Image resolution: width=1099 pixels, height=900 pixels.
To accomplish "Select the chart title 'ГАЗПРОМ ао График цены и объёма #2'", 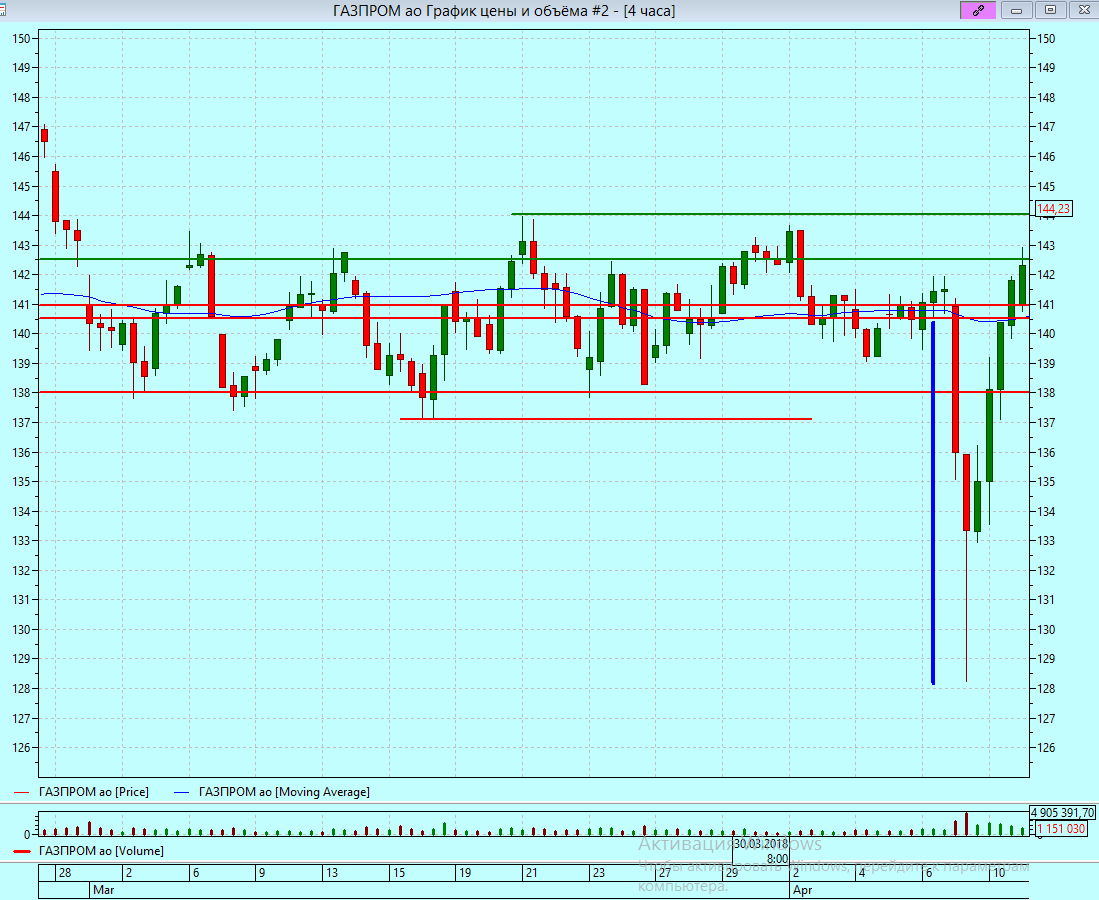I will 471,11.
